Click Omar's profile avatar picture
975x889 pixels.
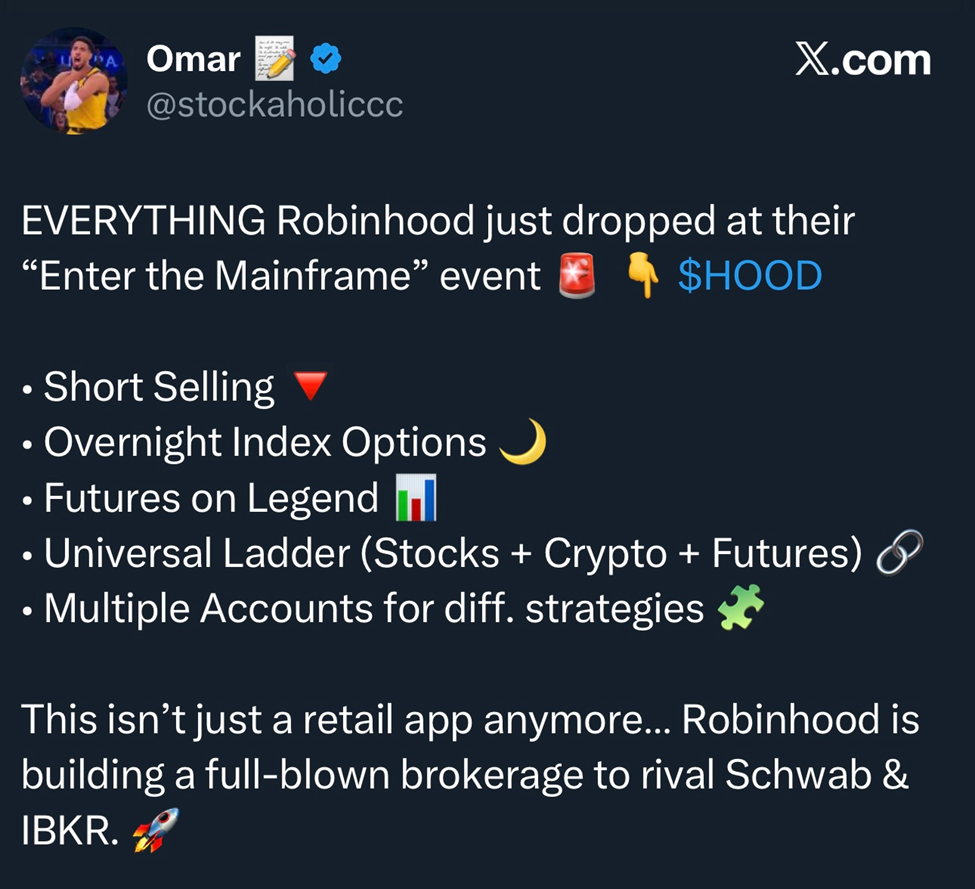(74, 81)
